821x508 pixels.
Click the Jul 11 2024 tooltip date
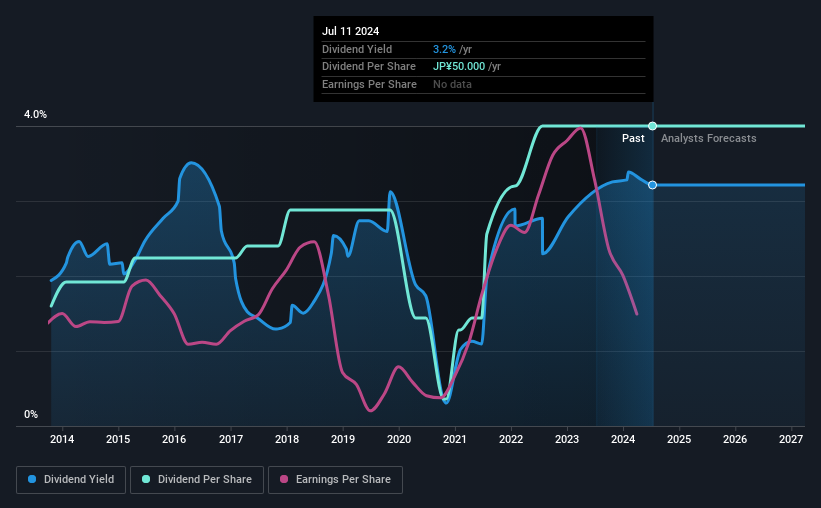click(x=350, y=31)
